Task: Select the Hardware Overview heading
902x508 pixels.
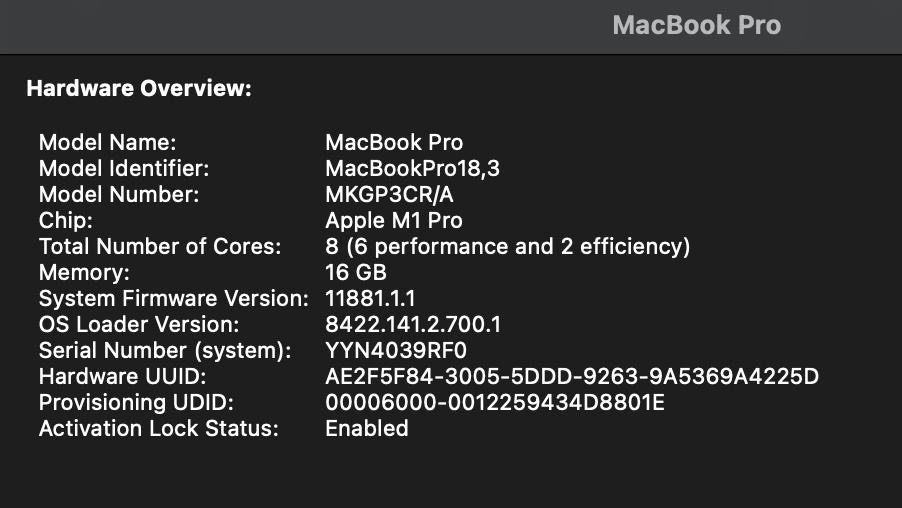Action: coord(139,89)
